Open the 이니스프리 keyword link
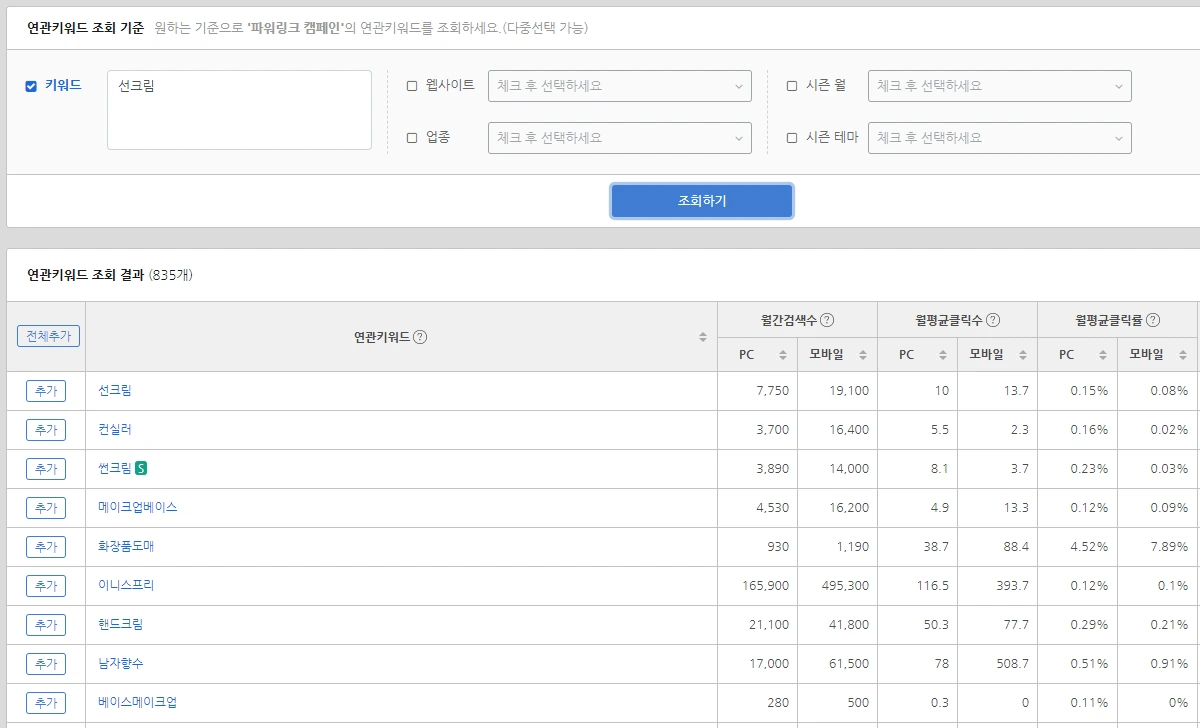The image size is (1200, 728). pos(126,585)
